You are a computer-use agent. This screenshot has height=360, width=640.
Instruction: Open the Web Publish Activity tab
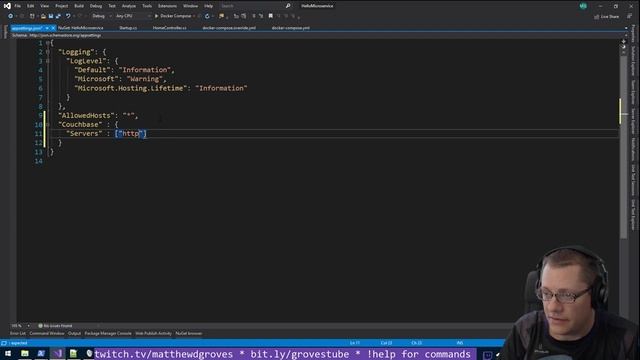pos(153,333)
